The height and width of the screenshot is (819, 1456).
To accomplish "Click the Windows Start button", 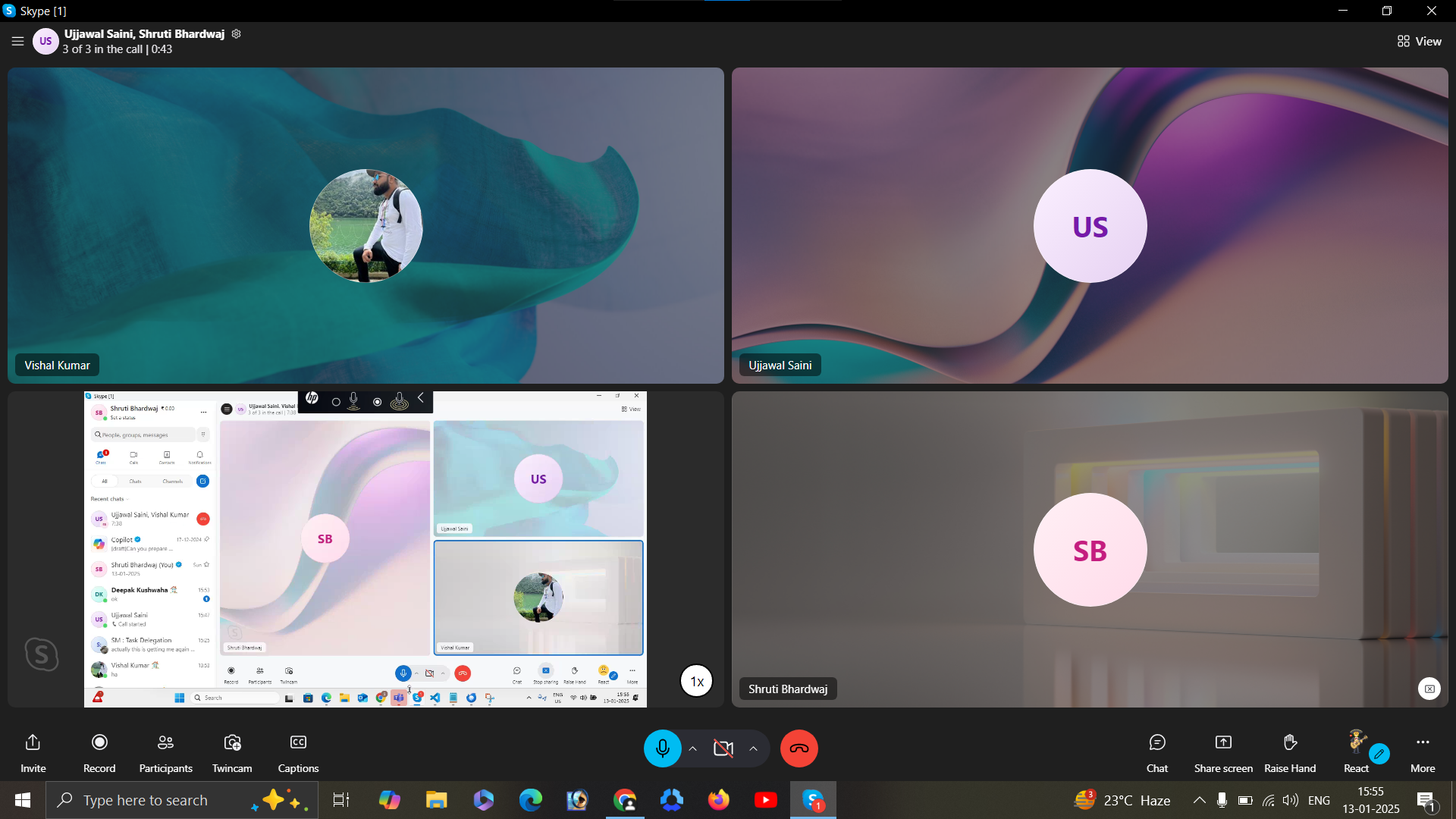I will (x=23, y=800).
